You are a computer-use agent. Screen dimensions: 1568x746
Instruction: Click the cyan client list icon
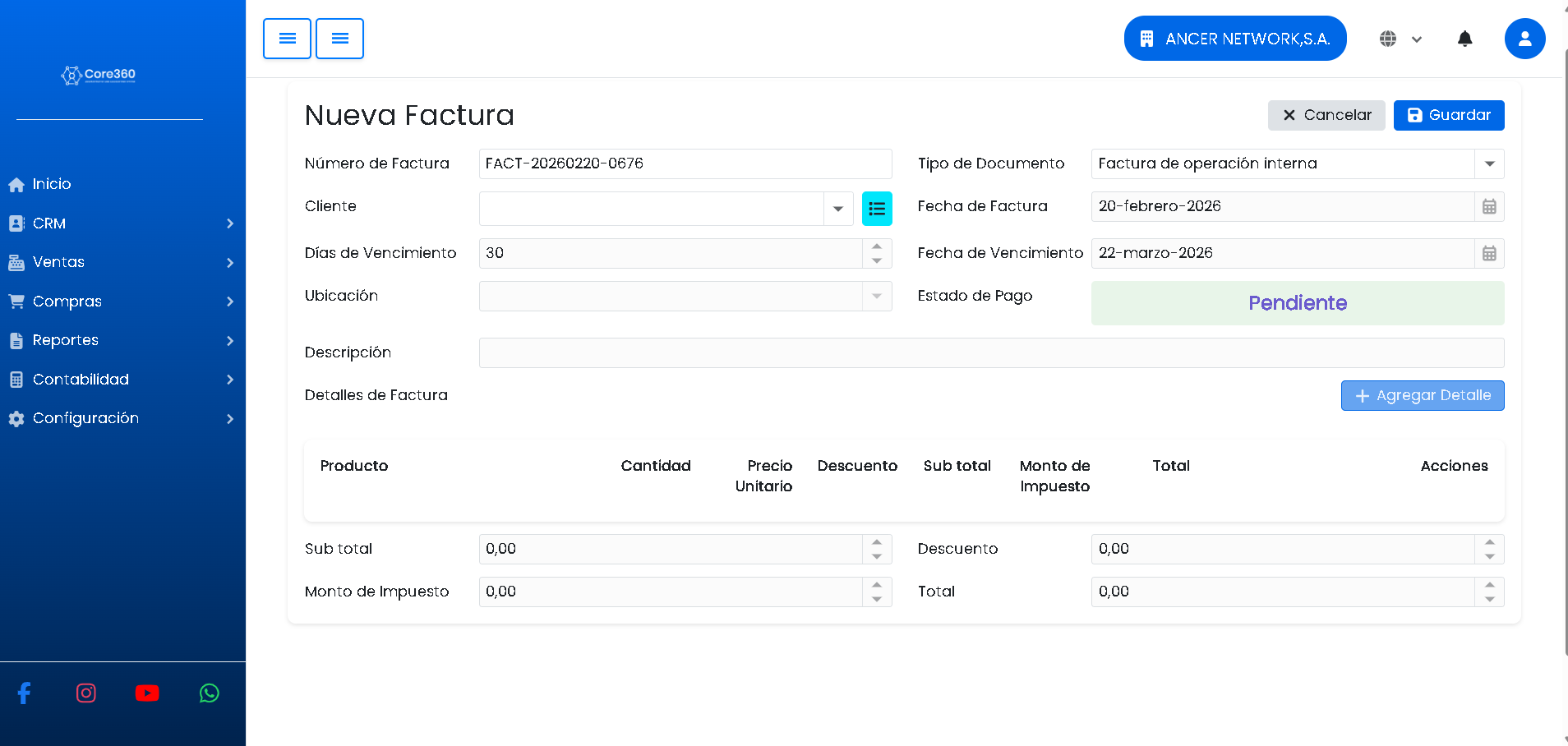(x=877, y=209)
